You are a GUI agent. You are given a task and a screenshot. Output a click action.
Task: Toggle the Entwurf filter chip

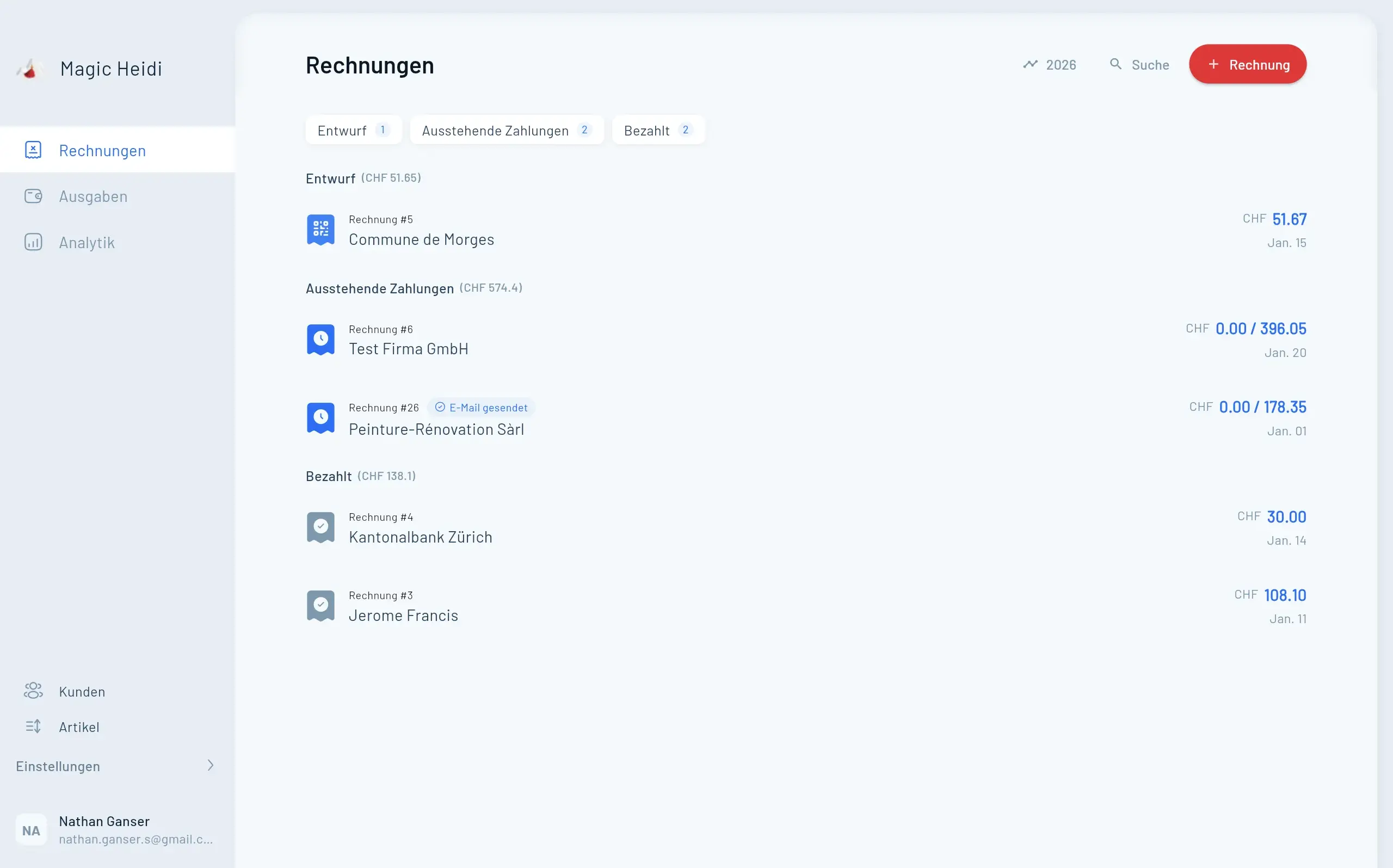point(353,130)
